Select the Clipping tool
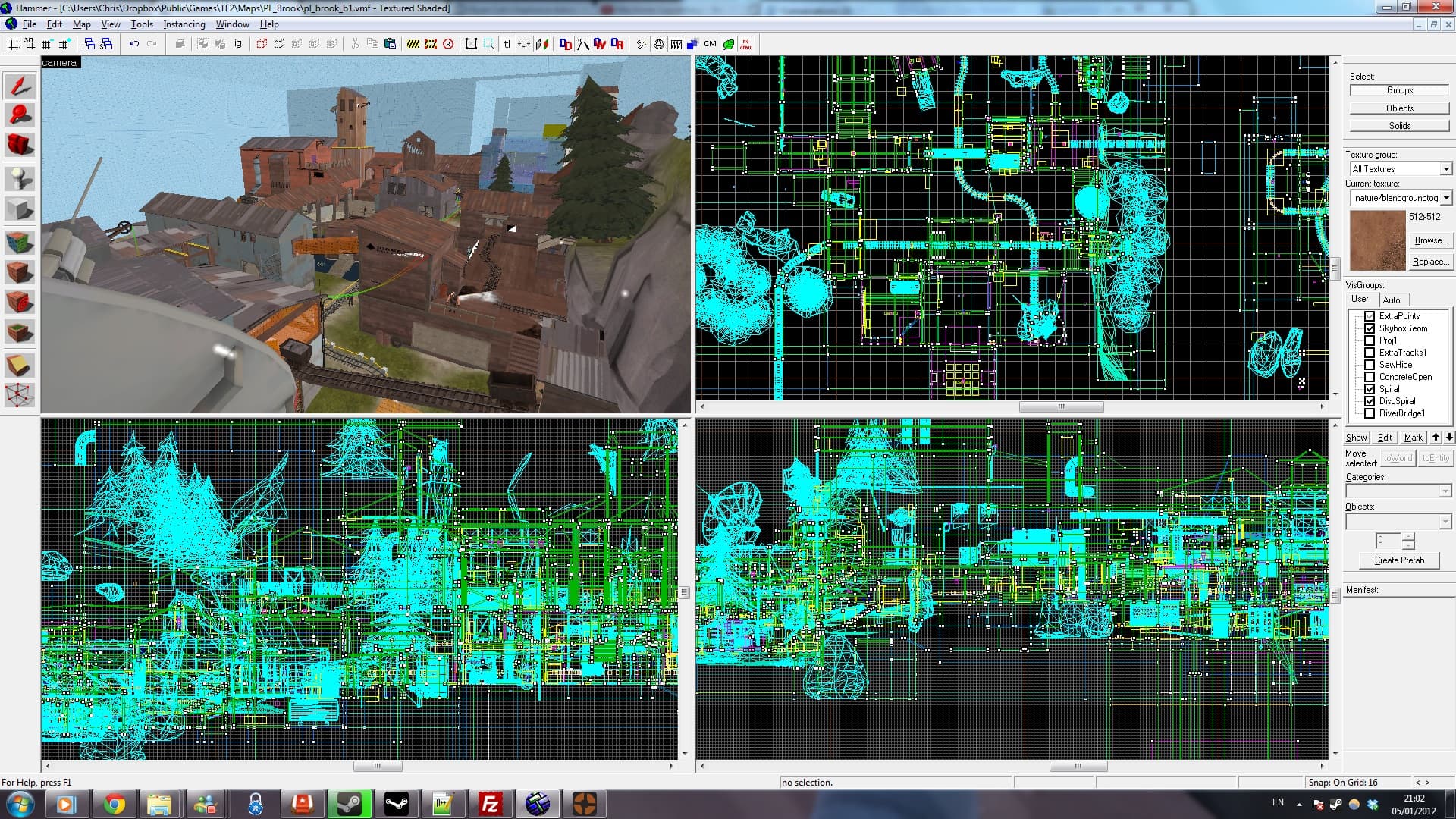Image resolution: width=1456 pixels, height=819 pixels. [x=20, y=366]
